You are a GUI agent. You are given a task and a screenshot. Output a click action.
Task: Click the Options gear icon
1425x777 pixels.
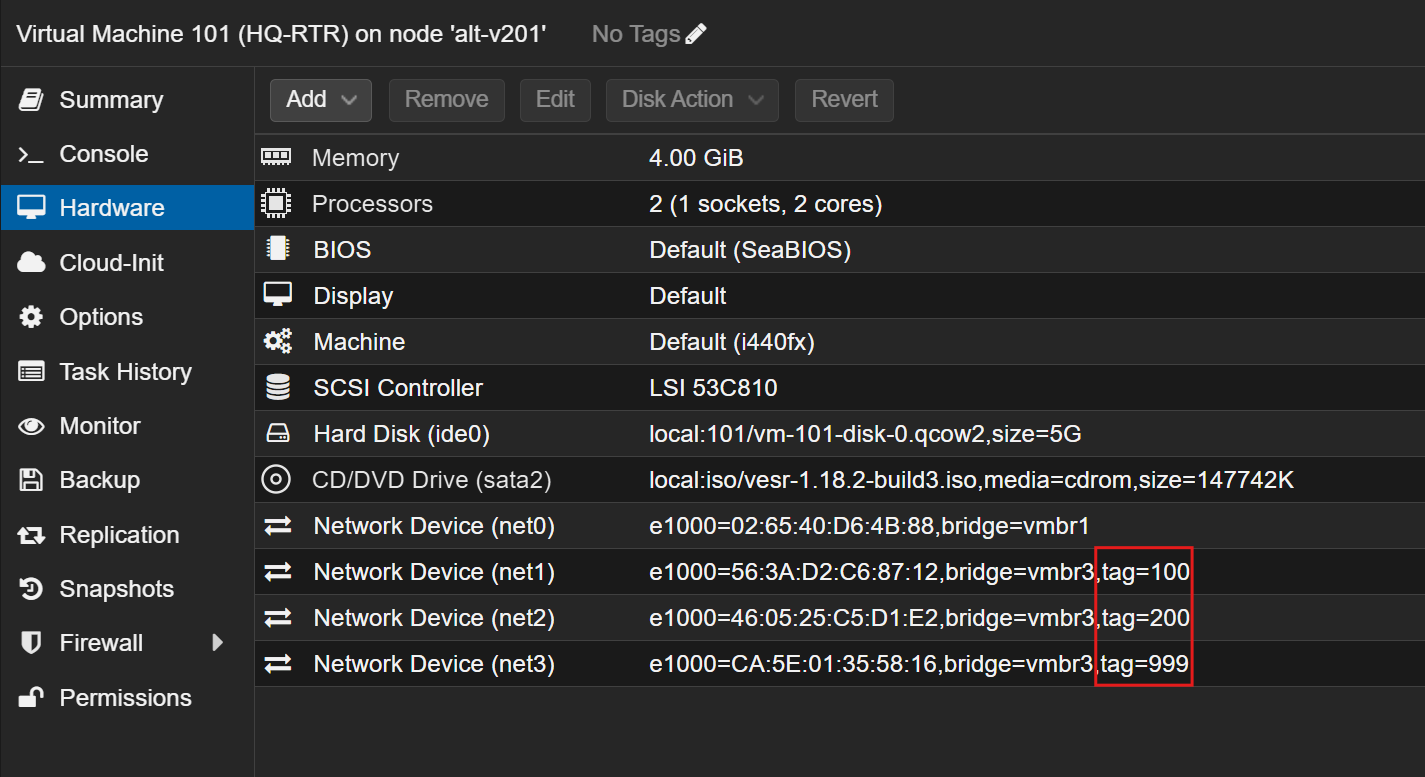coord(31,317)
